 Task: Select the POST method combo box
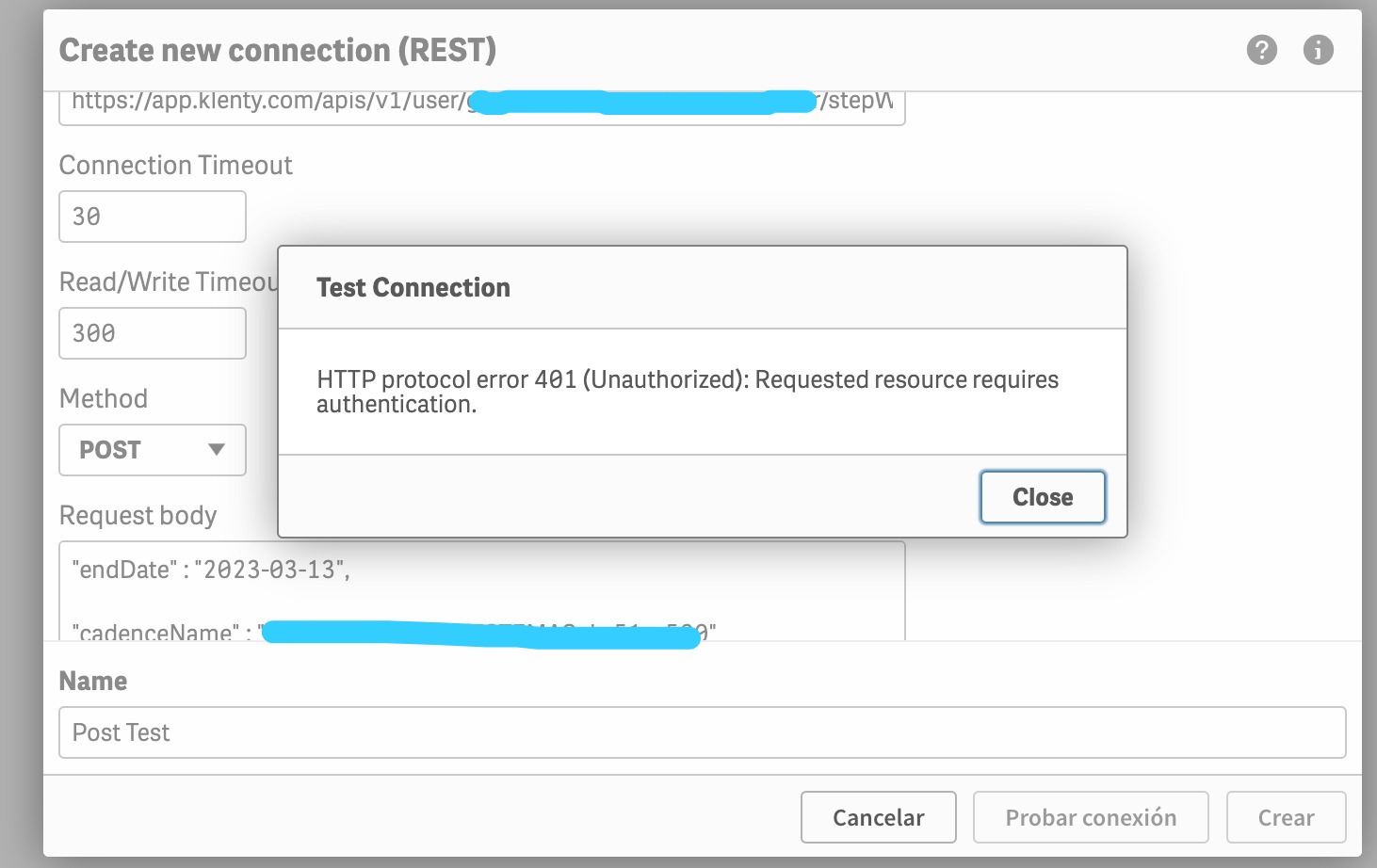coord(152,450)
